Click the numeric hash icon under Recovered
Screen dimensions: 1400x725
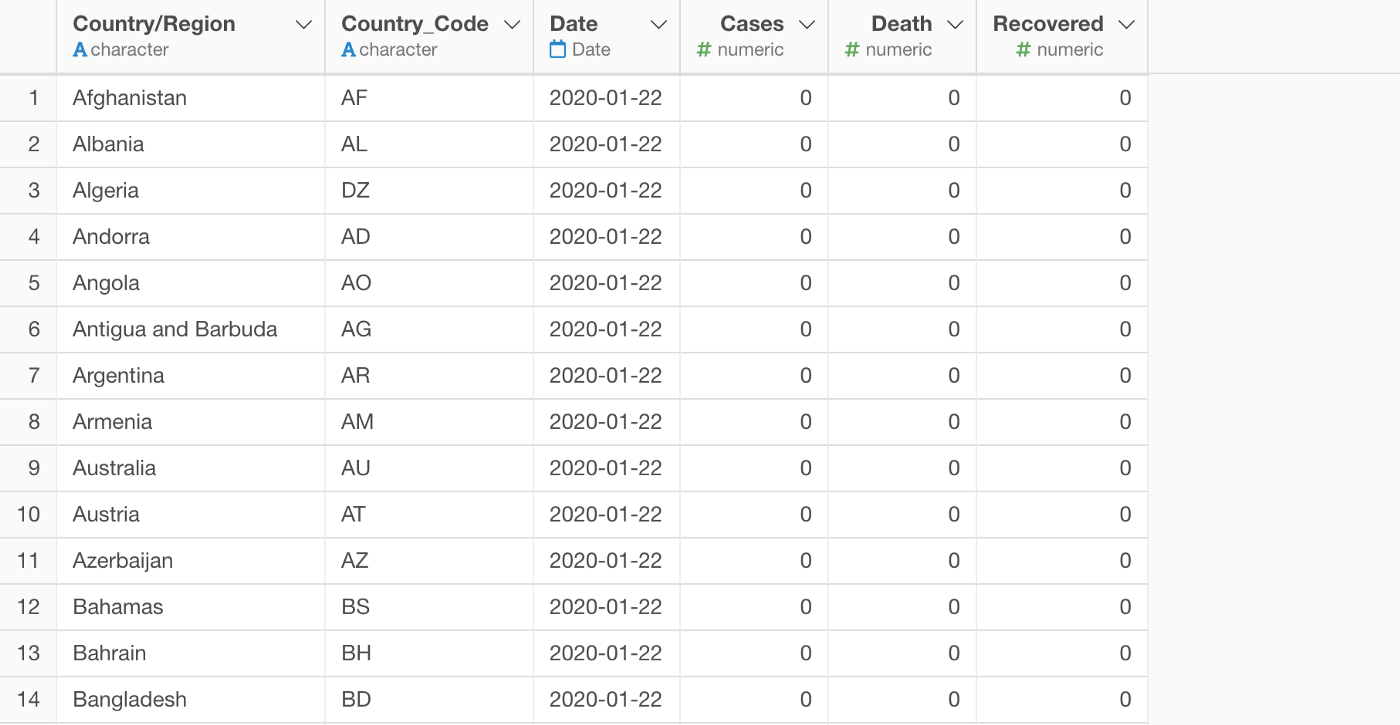[x=1023, y=50]
